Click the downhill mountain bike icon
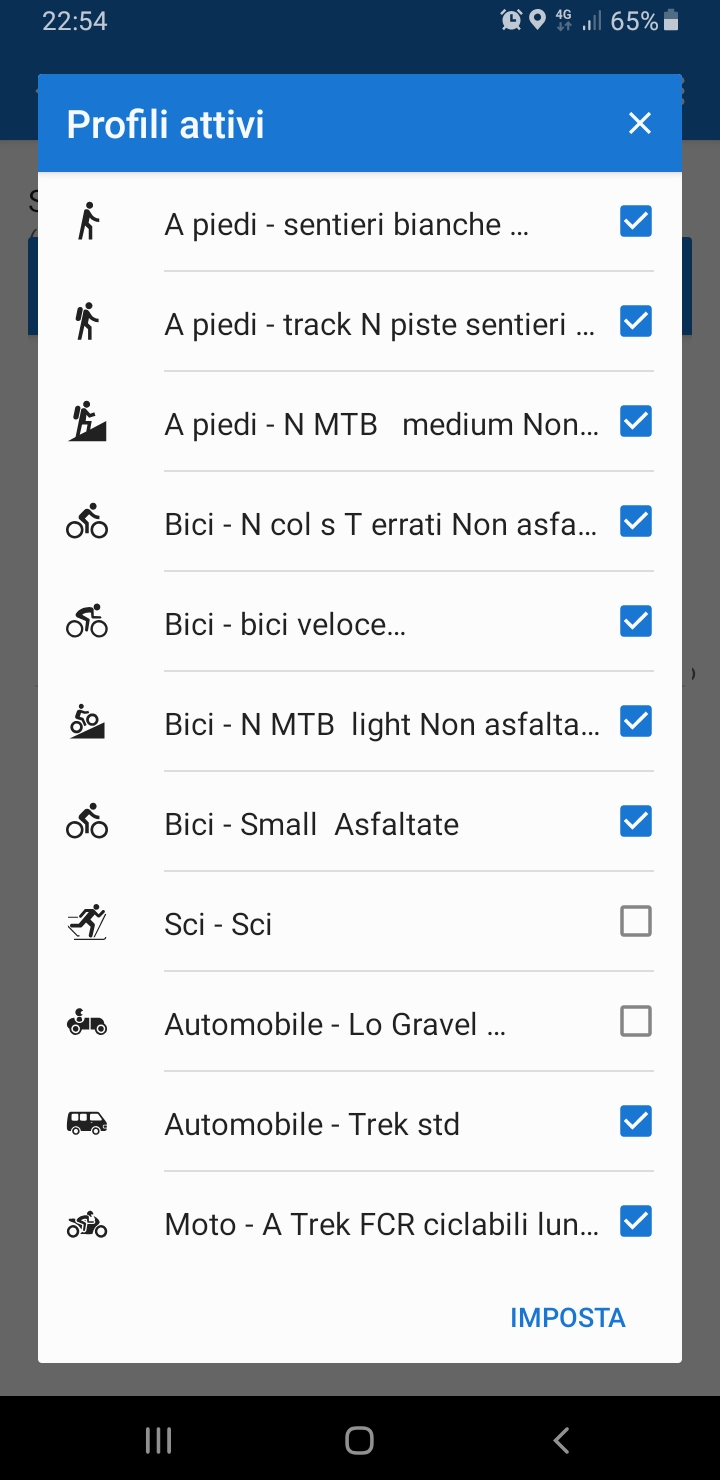 pos(88,722)
